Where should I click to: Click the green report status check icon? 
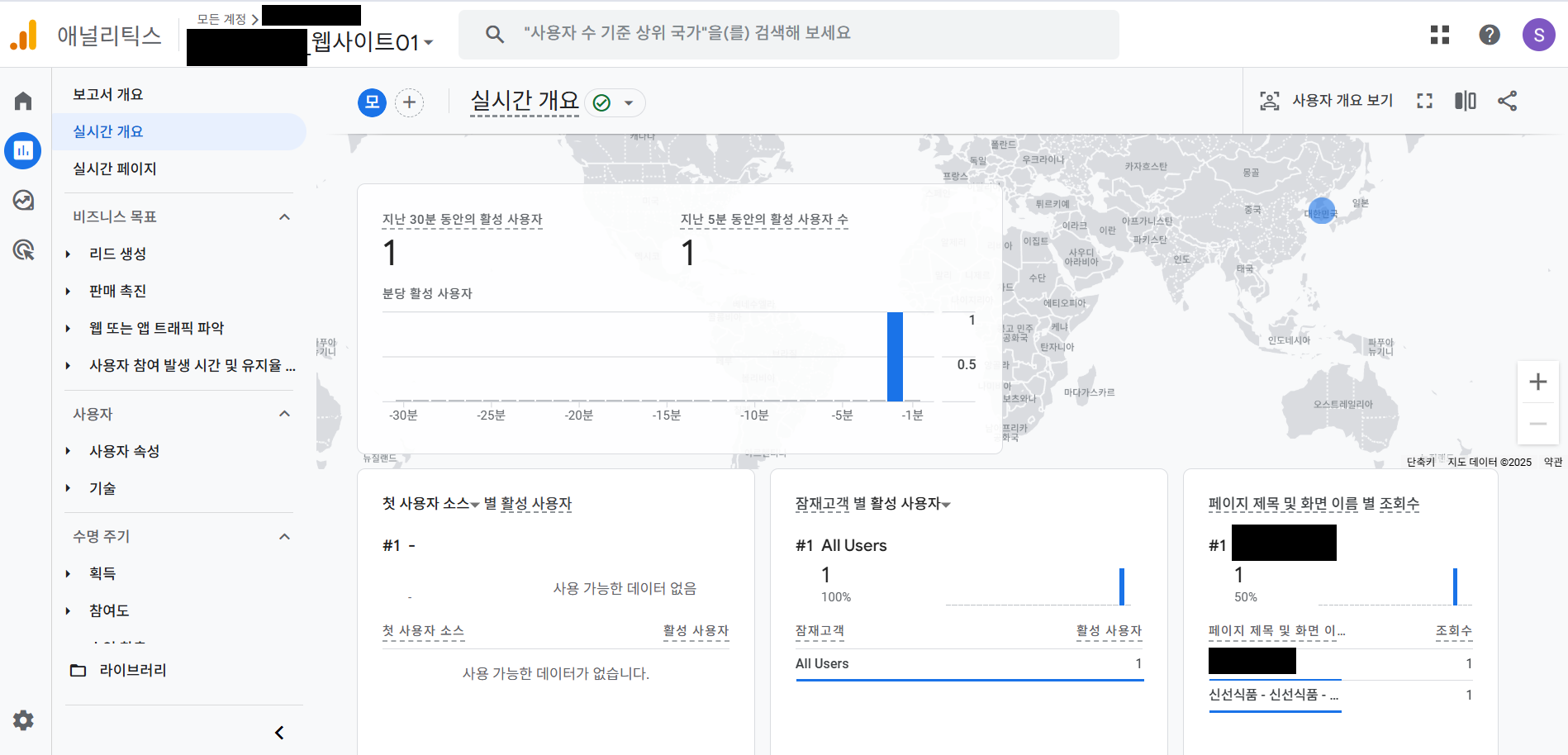coord(602,102)
